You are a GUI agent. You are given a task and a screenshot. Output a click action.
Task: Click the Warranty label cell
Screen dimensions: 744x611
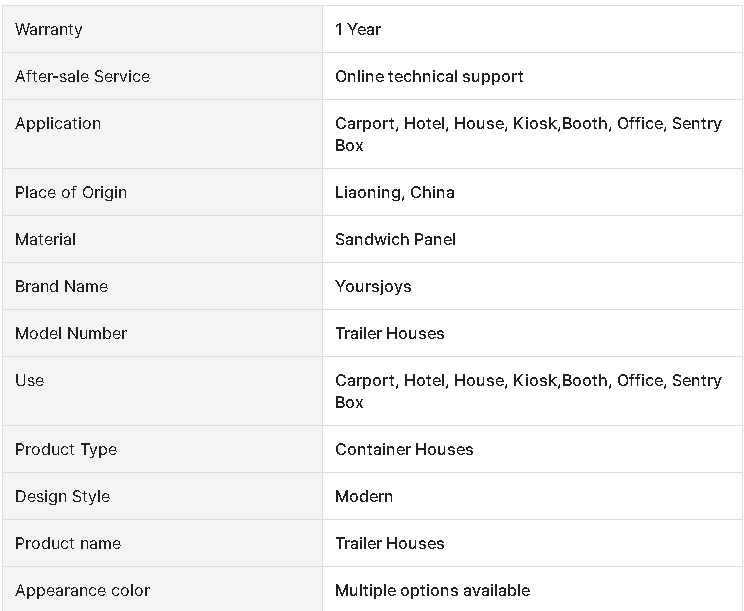click(49, 29)
